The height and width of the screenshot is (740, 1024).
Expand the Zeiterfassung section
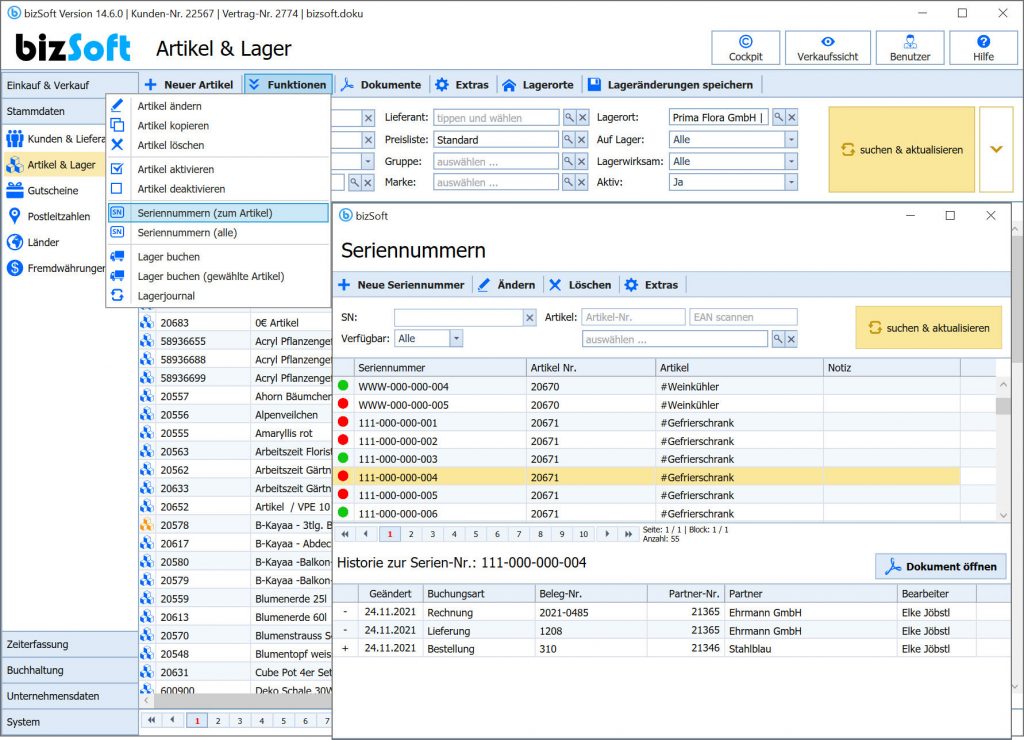tap(69, 644)
